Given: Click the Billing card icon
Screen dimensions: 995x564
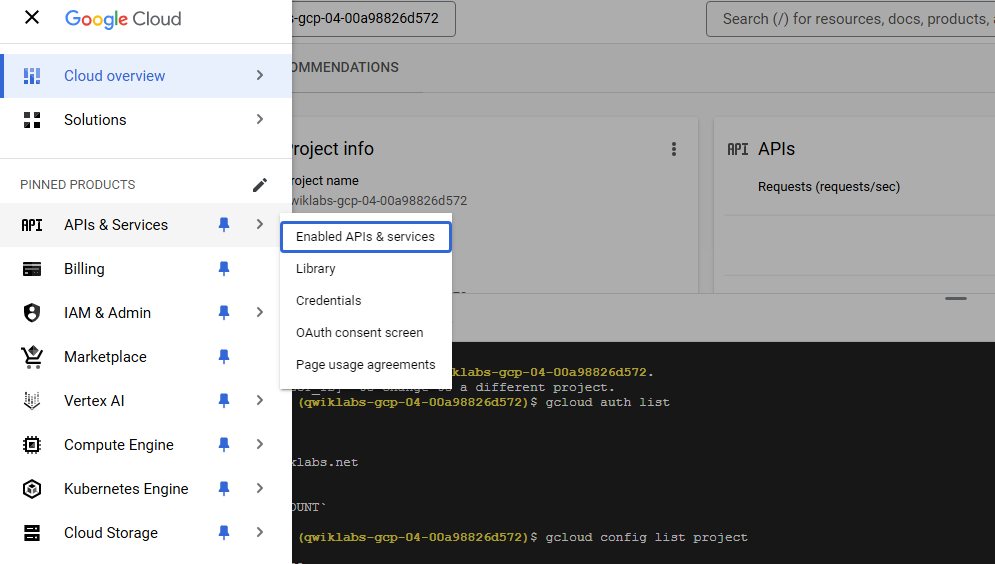Looking at the screenshot, I should pos(32,269).
